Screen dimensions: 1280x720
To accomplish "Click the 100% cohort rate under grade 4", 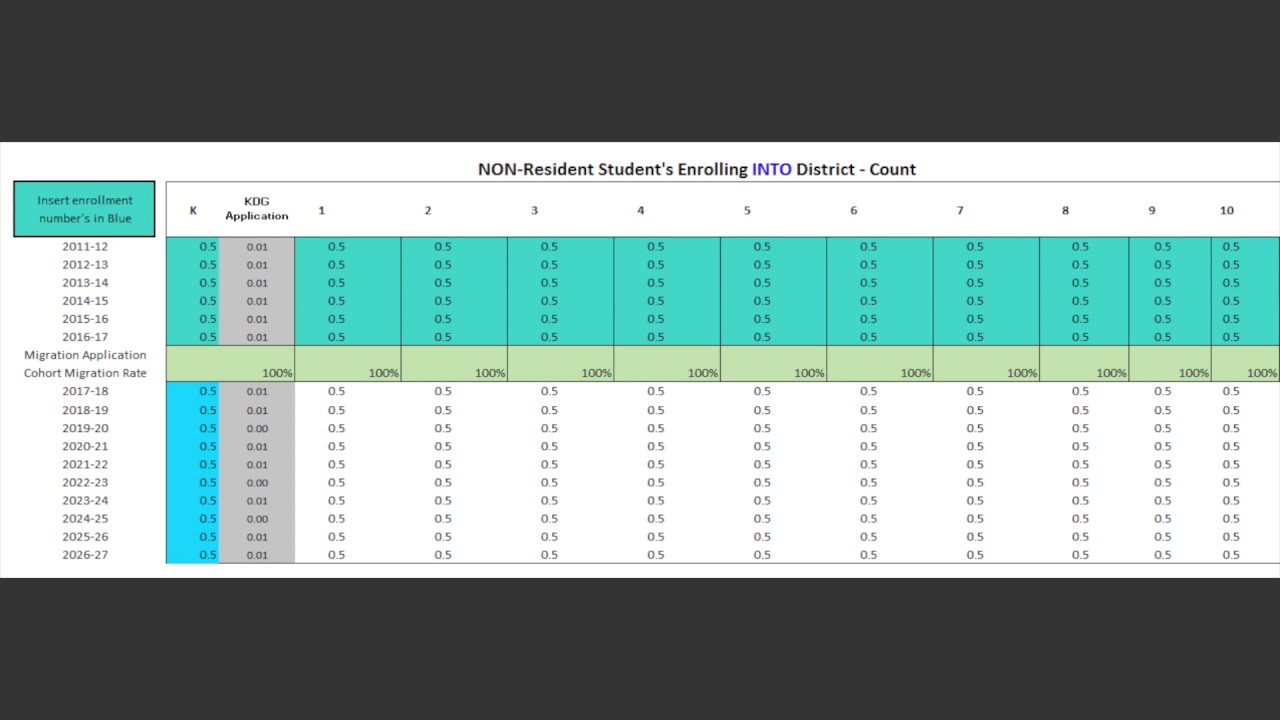I will (667, 373).
